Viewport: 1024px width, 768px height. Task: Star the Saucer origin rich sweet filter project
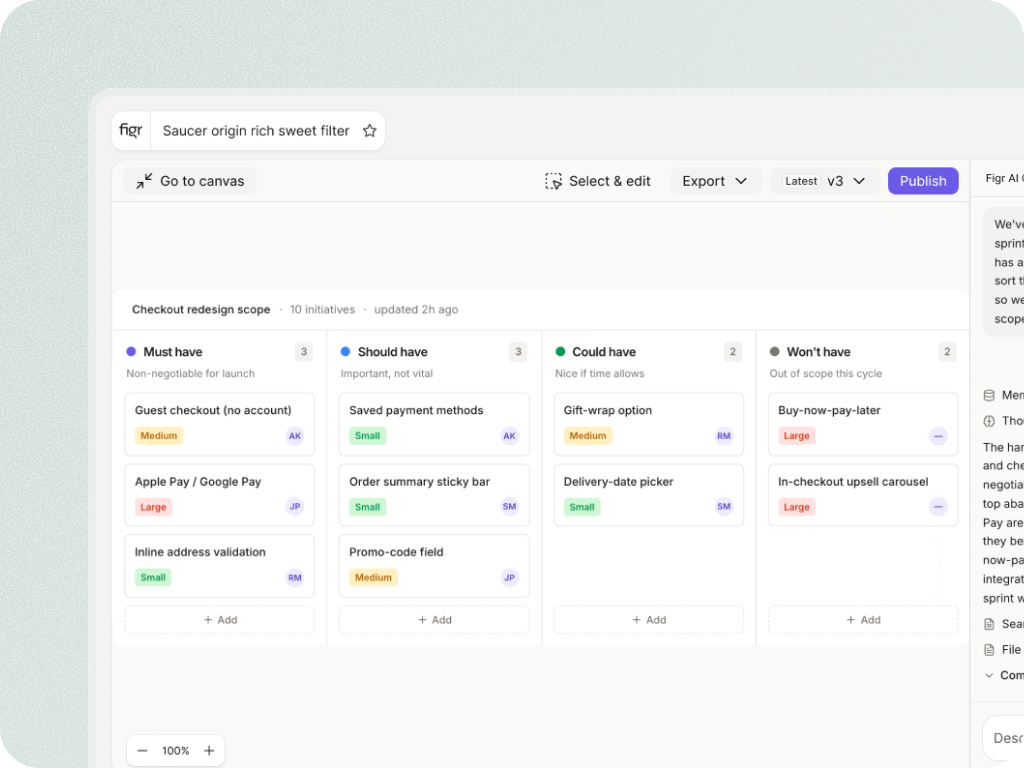(370, 131)
